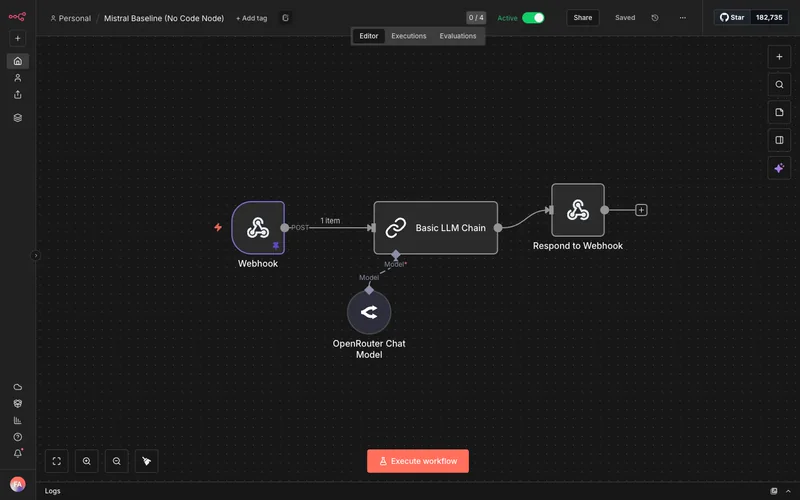
Task: Open the notifications bell icon
Action: (x=18, y=454)
